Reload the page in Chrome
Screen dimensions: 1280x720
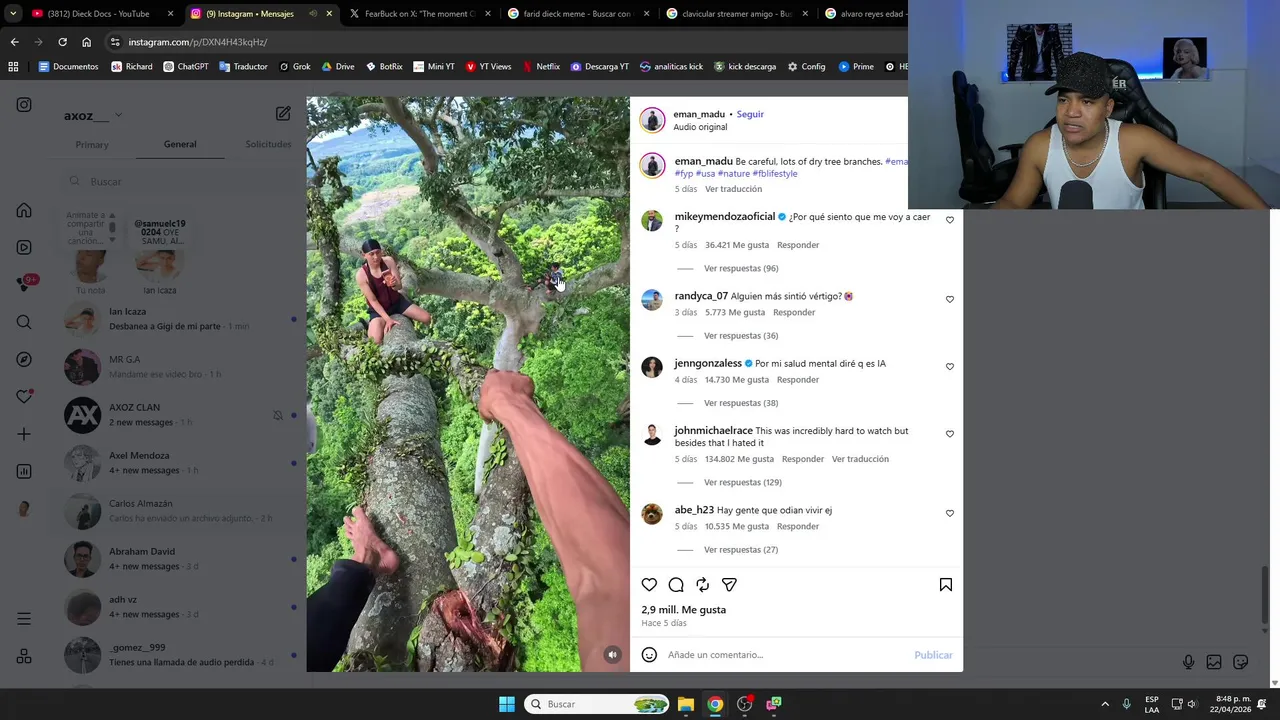point(62,42)
